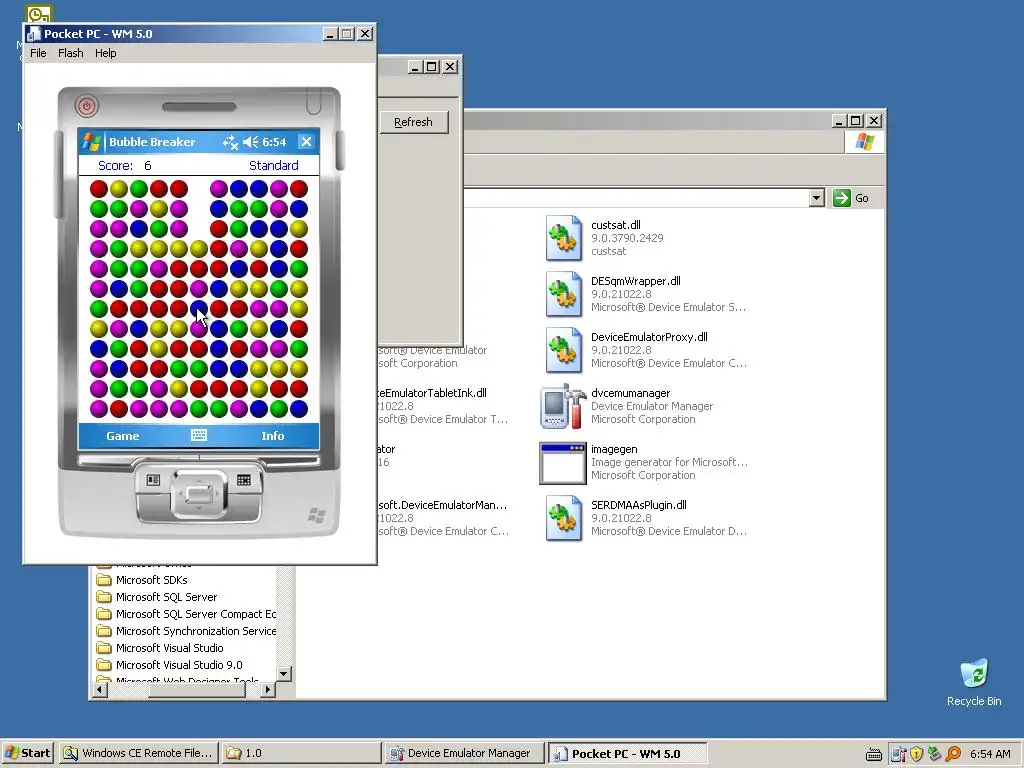This screenshot has height=768, width=1024.
Task: Click the Refresh button in Device Emulator Manager
Action: [413, 122]
